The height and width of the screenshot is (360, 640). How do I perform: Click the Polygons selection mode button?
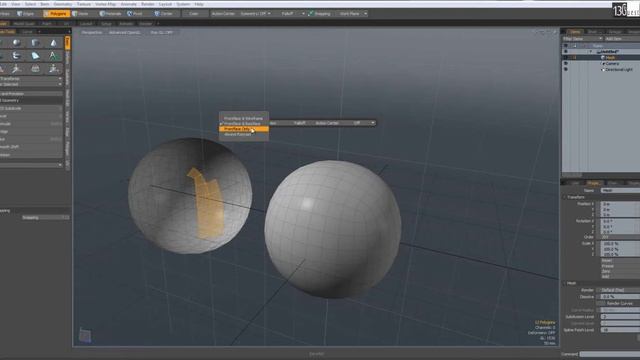point(56,13)
